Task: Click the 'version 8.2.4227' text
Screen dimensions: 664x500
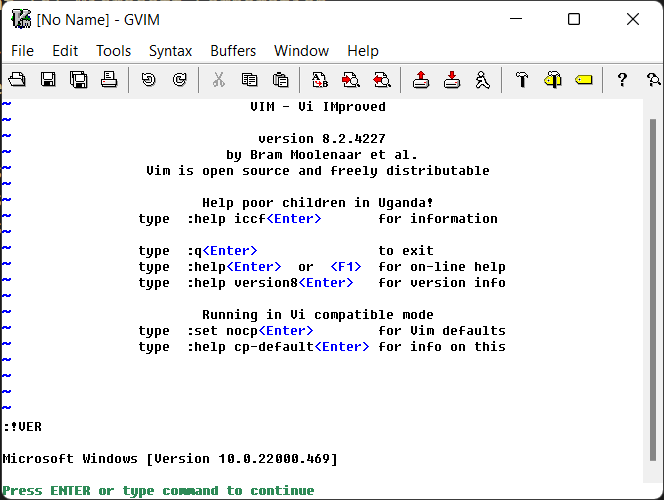Action: pos(322,139)
